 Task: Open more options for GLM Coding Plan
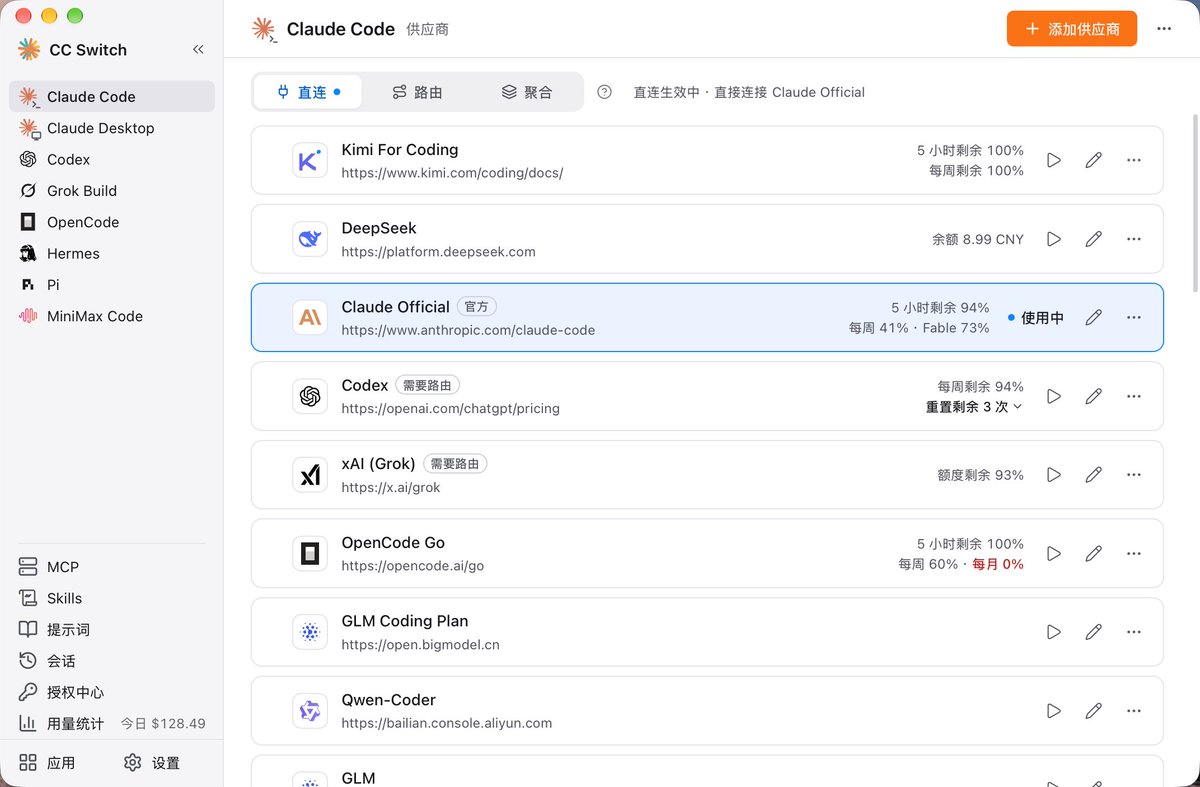point(1134,632)
